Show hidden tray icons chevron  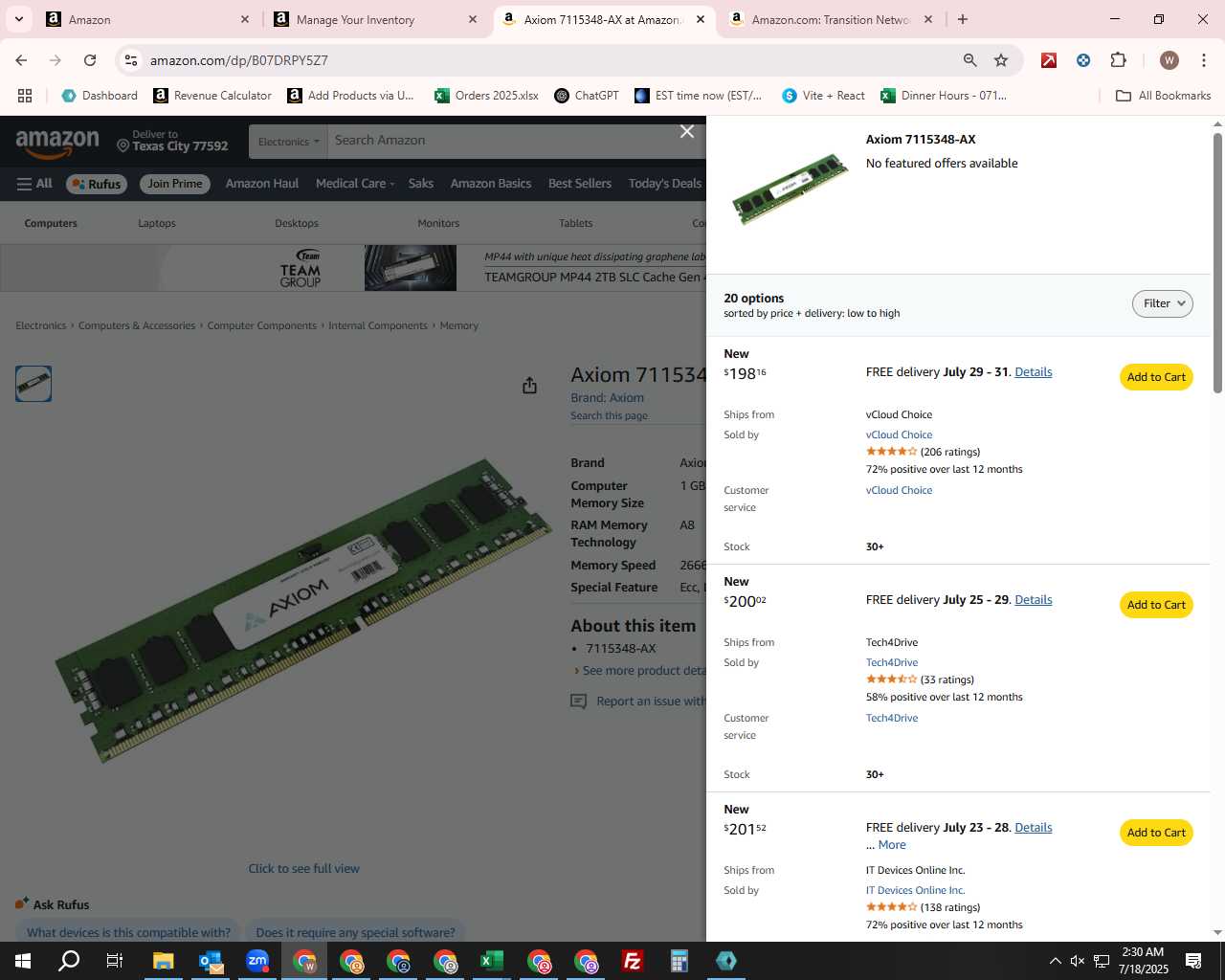(1055, 961)
